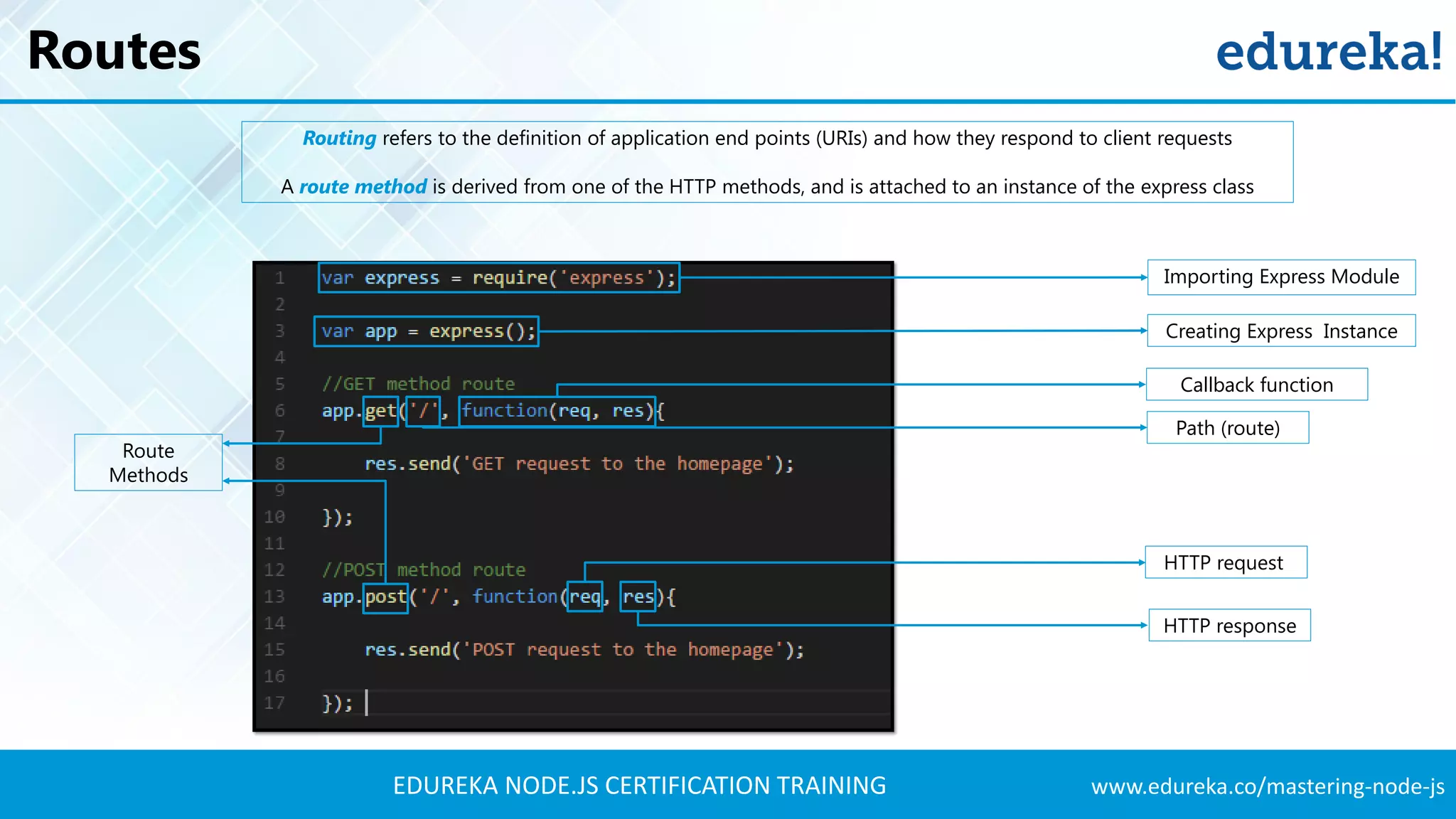
Task: Click the post keyword in app.post
Action: point(385,597)
